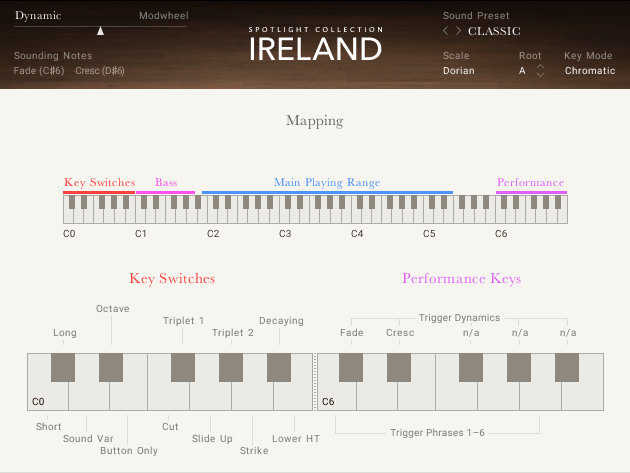Screen dimensions: 630x473
Task: Open the Modwheel dynamic source menu
Action: (164, 16)
